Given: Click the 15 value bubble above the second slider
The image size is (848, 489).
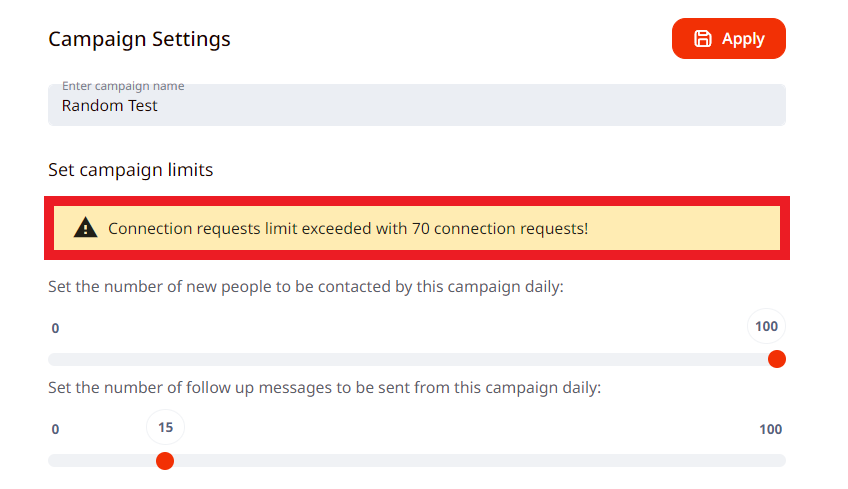Looking at the screenshot, I should pyautogui.click(x=165, y=428).
